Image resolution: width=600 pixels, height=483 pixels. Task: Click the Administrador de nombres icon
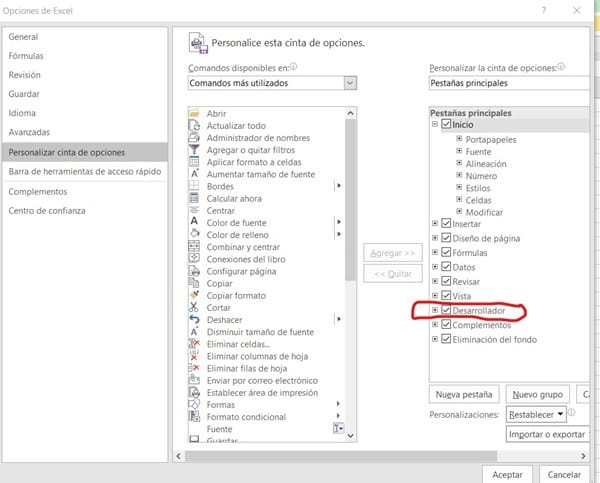click(x=194, y=138)
